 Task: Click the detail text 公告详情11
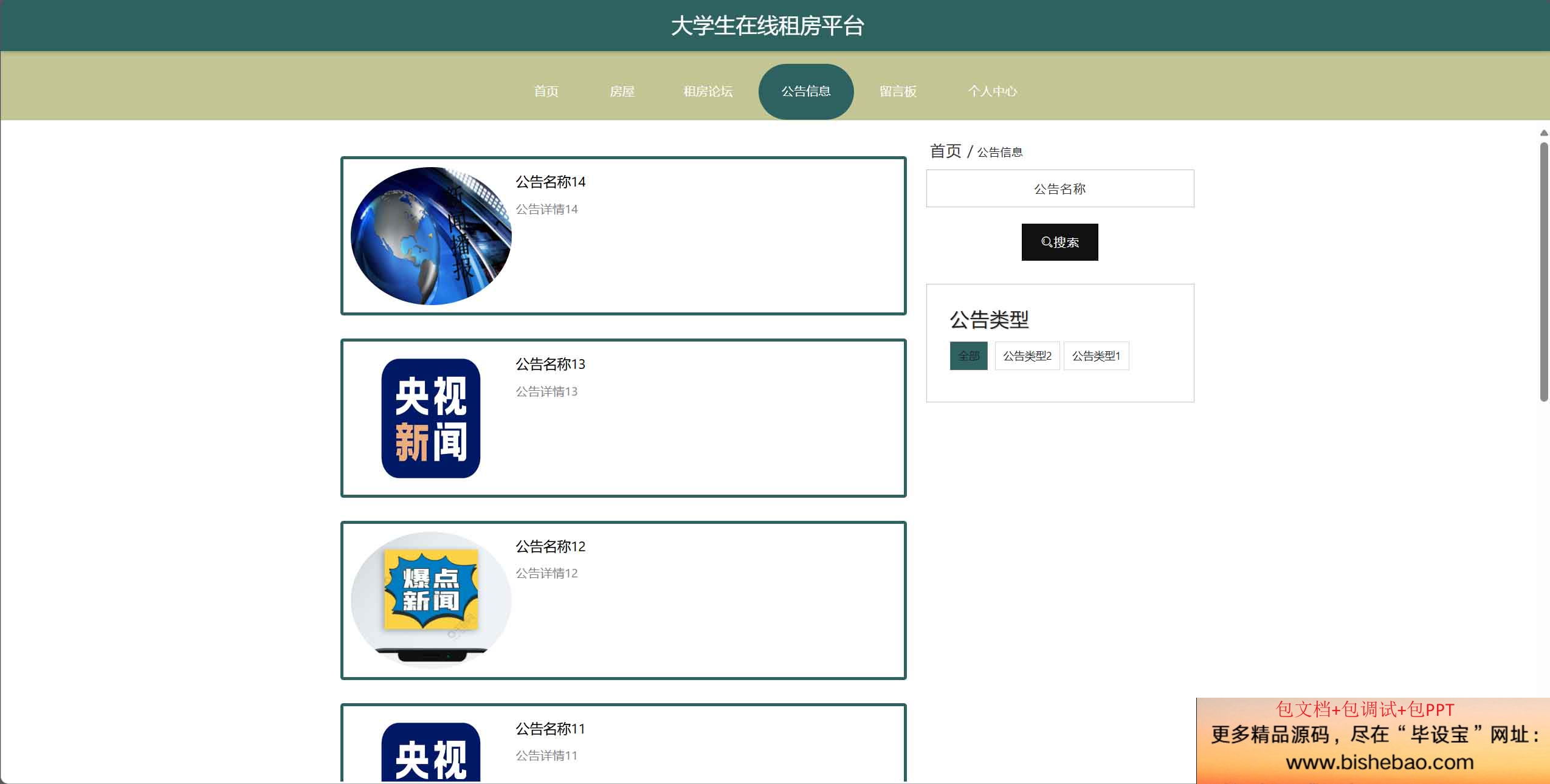tap(546, 755)
